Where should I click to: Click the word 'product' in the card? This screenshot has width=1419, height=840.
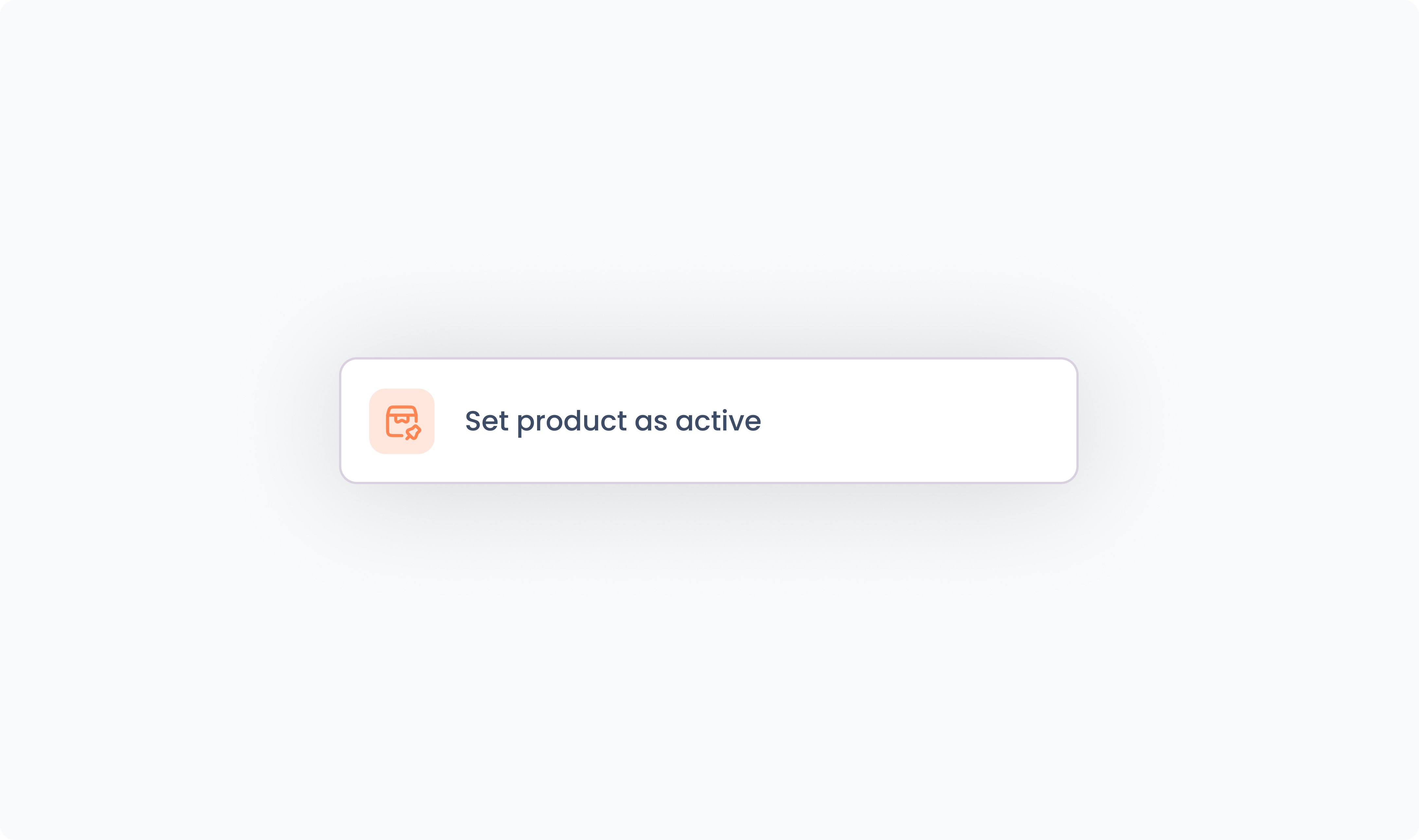(571, 422)
